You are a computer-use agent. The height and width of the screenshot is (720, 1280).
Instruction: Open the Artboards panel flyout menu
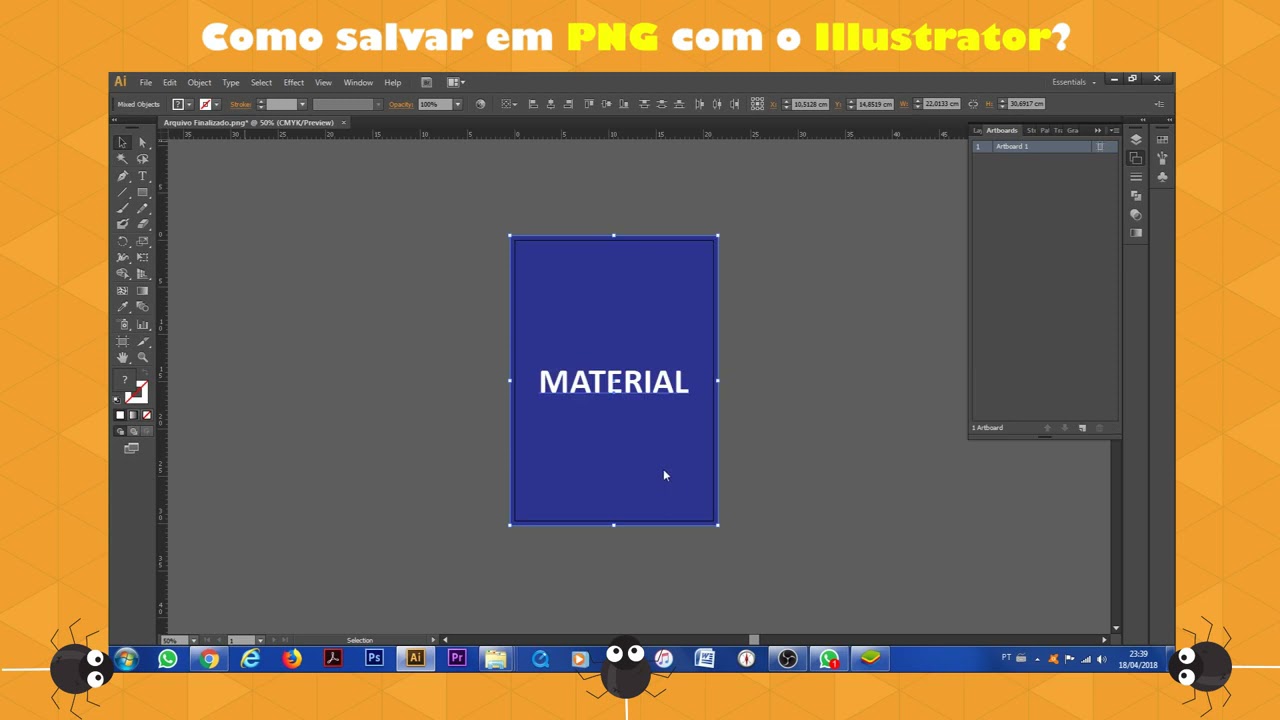pyautogui.click(x=1114, y=130)
